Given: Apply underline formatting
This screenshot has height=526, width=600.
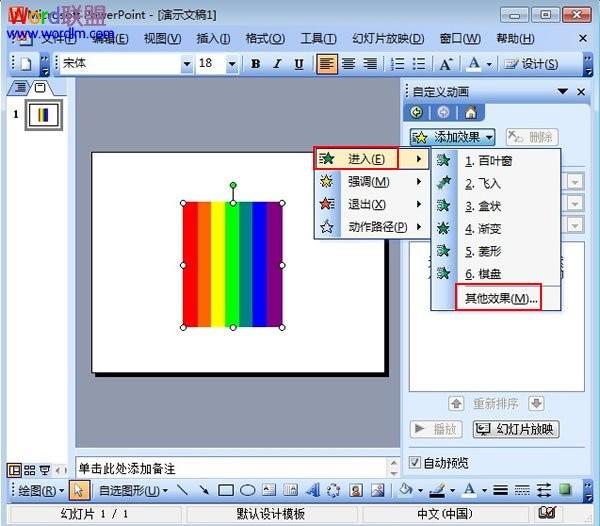Looking at the screenshot, I should [299, 64].
